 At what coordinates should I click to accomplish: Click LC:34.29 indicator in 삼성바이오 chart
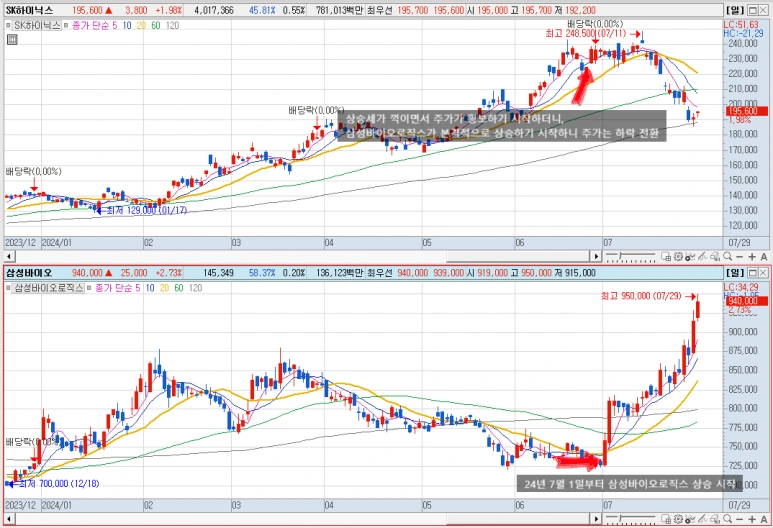[x=741, y=287]
